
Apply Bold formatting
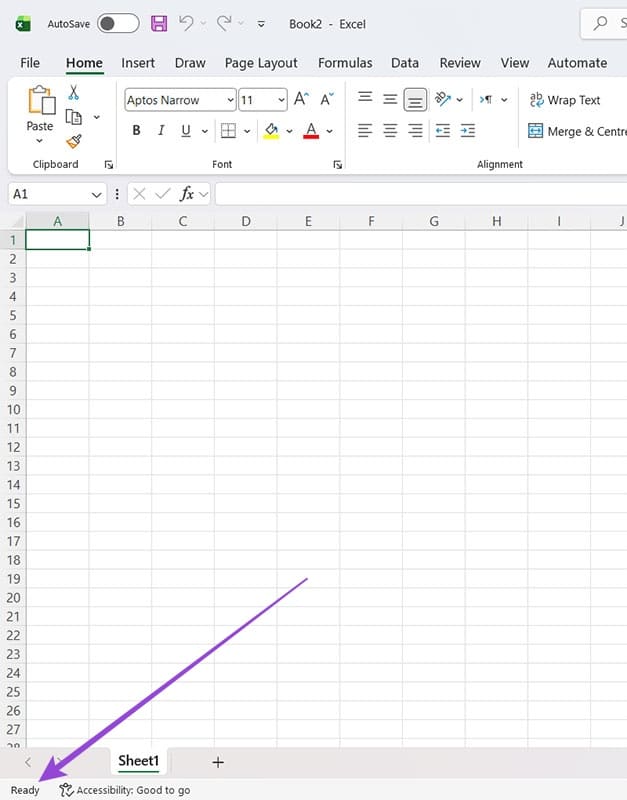pyautogui.click(x=136, y=131)
